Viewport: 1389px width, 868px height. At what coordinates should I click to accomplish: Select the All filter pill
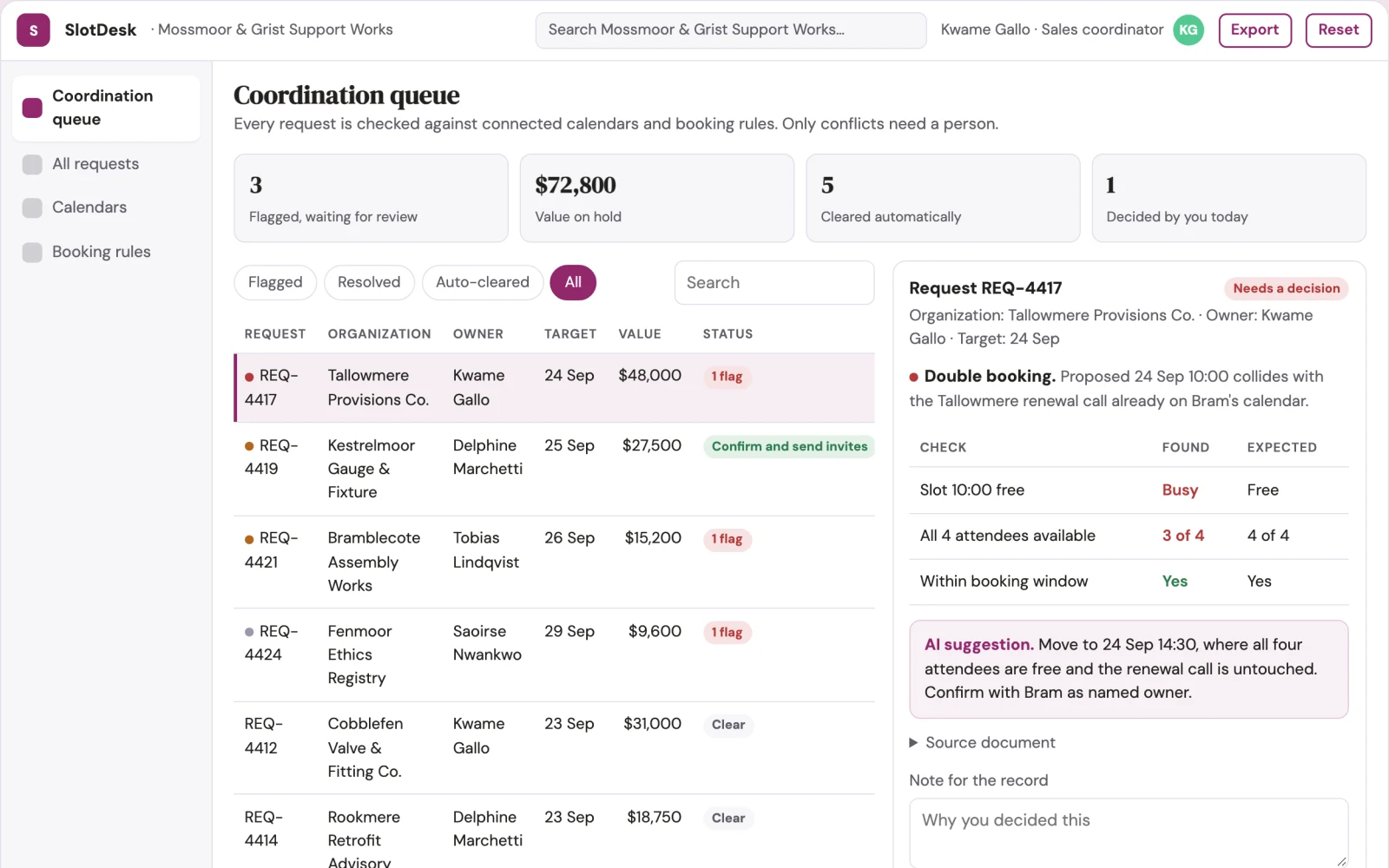[x=573, y=282]
